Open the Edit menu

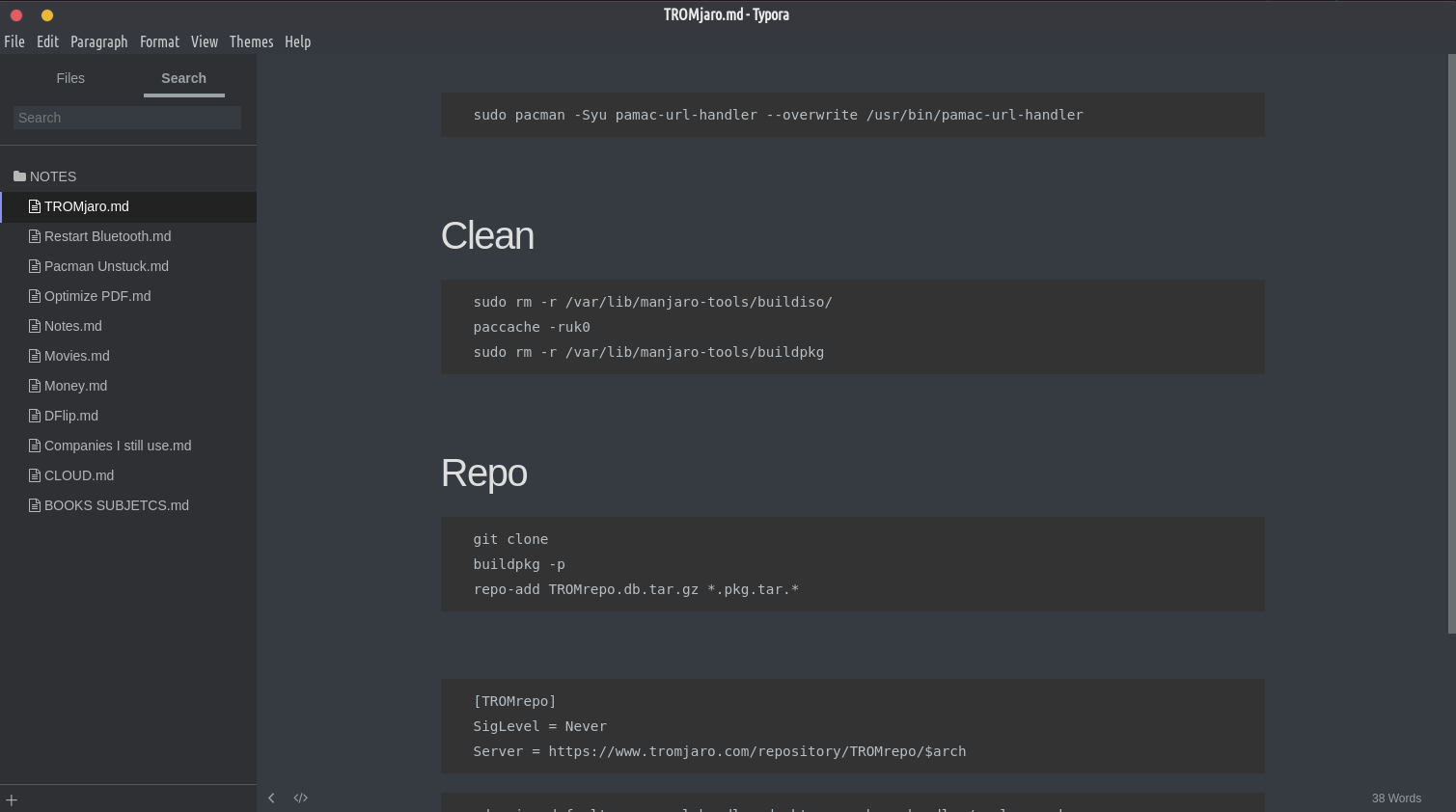(47, 41)
